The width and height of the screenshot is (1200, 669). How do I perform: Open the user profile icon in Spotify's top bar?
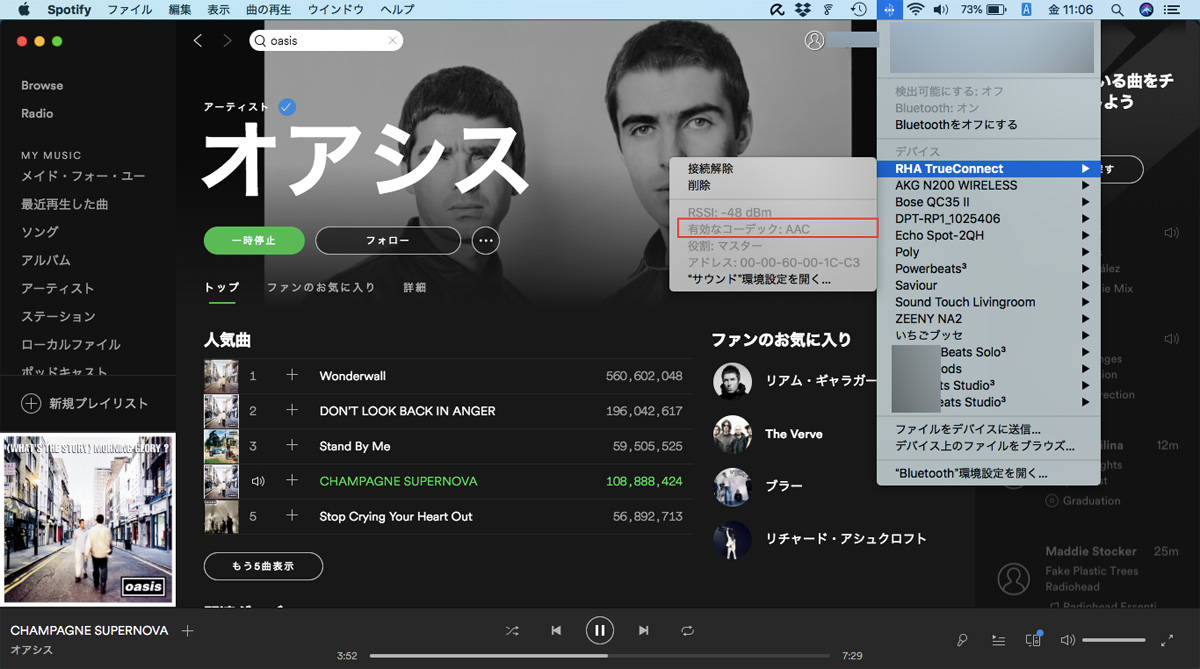(x=814, y=40)
